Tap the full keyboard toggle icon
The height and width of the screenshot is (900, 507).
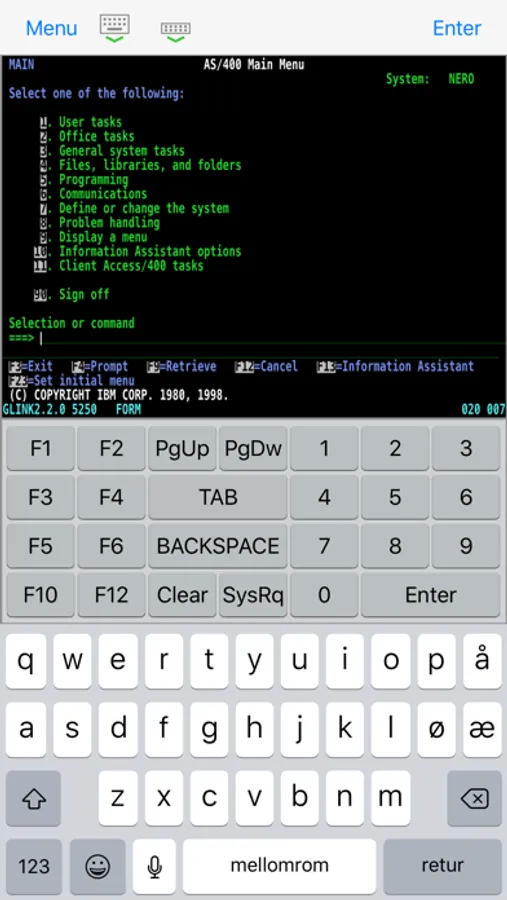(115, 28)
